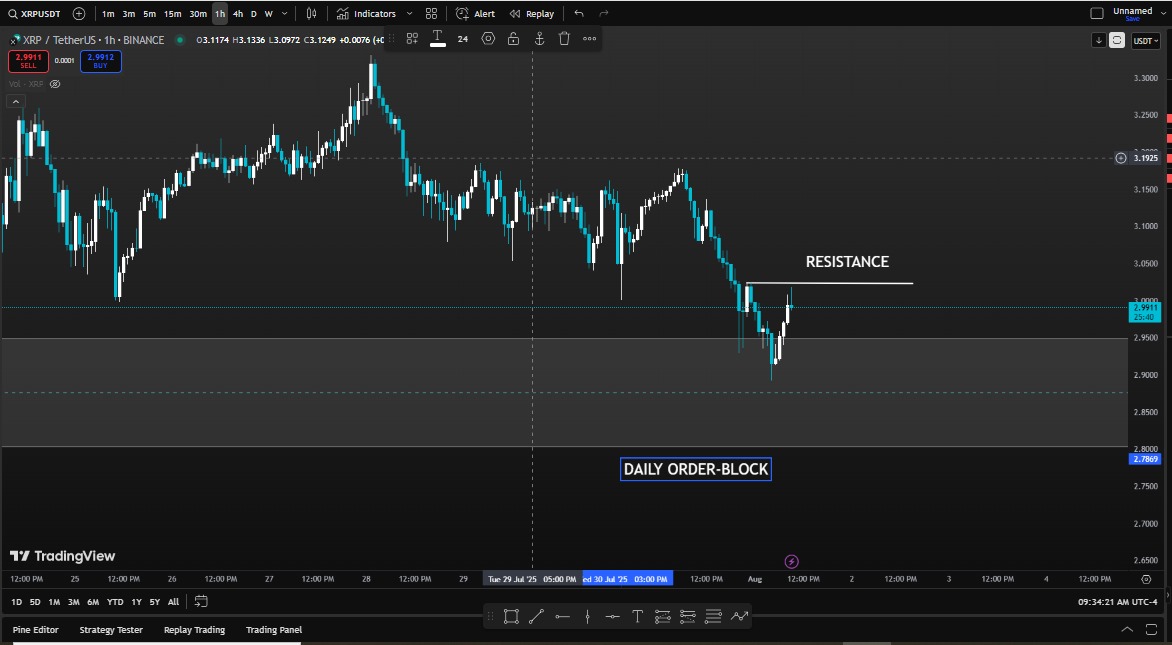The height and width of the screenshot is (645, 1172).
Task: Select price path zigzag arrow tool
Action: [739, 617]
